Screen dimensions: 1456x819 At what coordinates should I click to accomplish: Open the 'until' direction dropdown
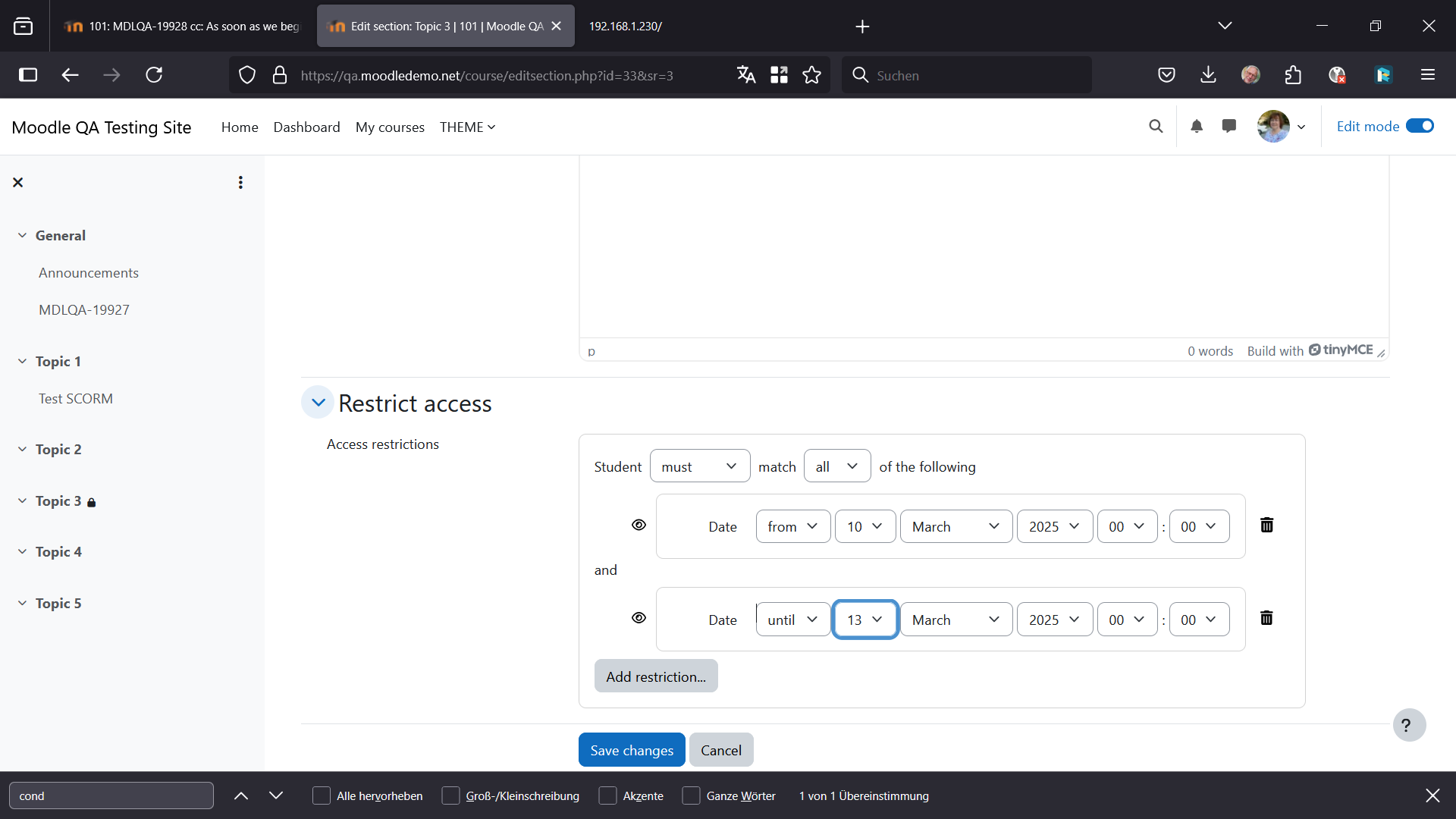(793, 620)
